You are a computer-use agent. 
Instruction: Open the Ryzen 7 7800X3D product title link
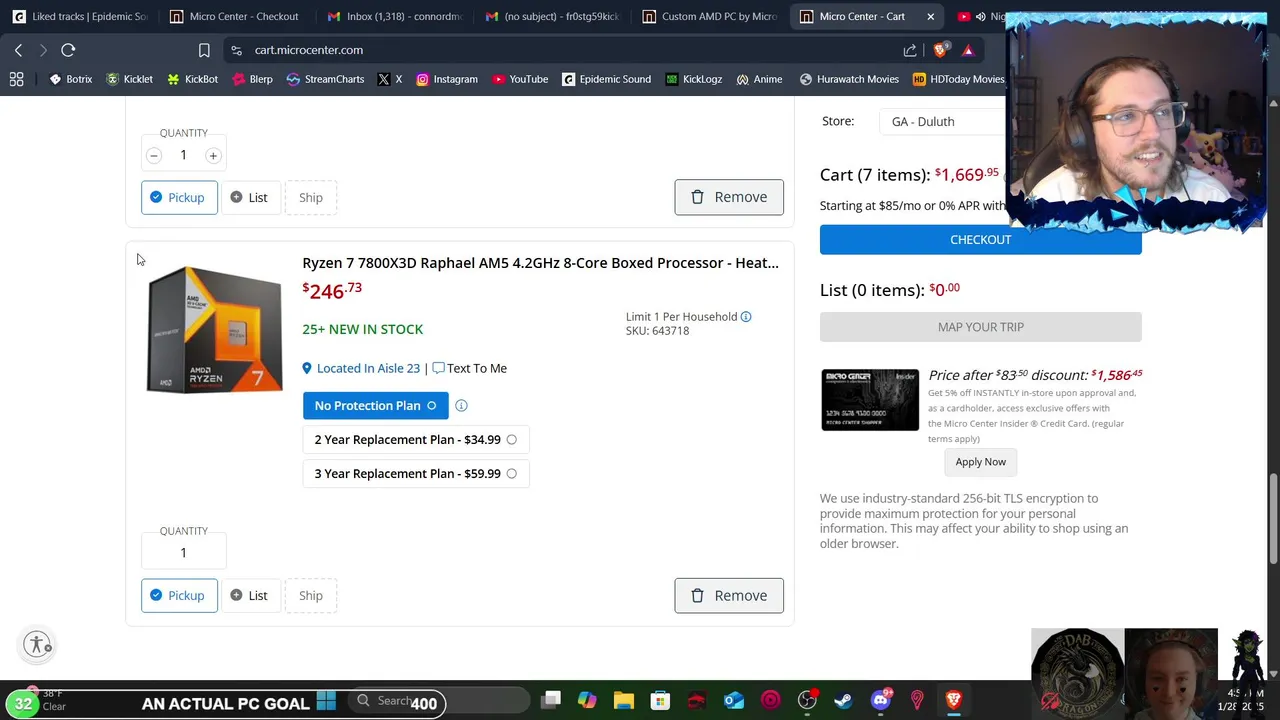pos(540,263)
